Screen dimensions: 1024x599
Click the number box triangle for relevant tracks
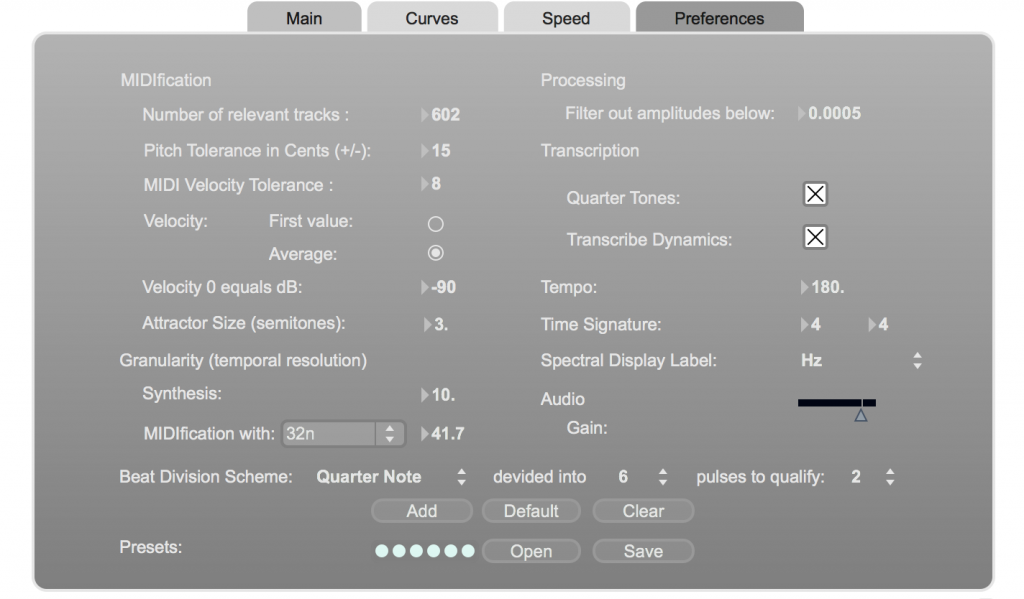pyautogui.click(x=424, y=115)
